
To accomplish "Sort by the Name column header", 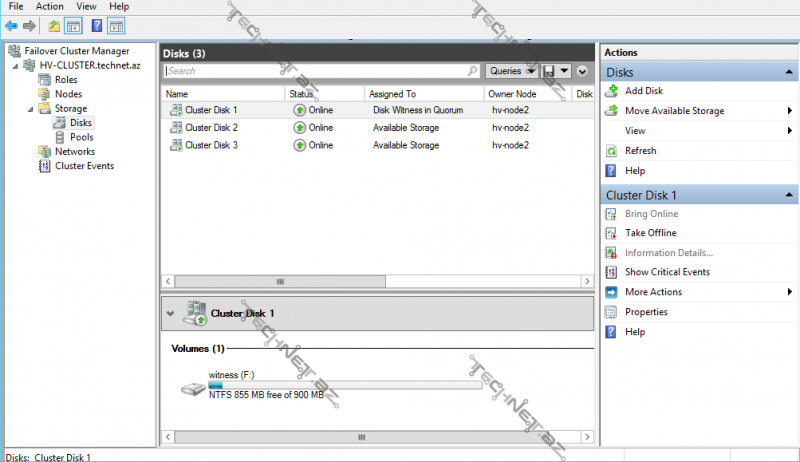I will coord(223,94).
